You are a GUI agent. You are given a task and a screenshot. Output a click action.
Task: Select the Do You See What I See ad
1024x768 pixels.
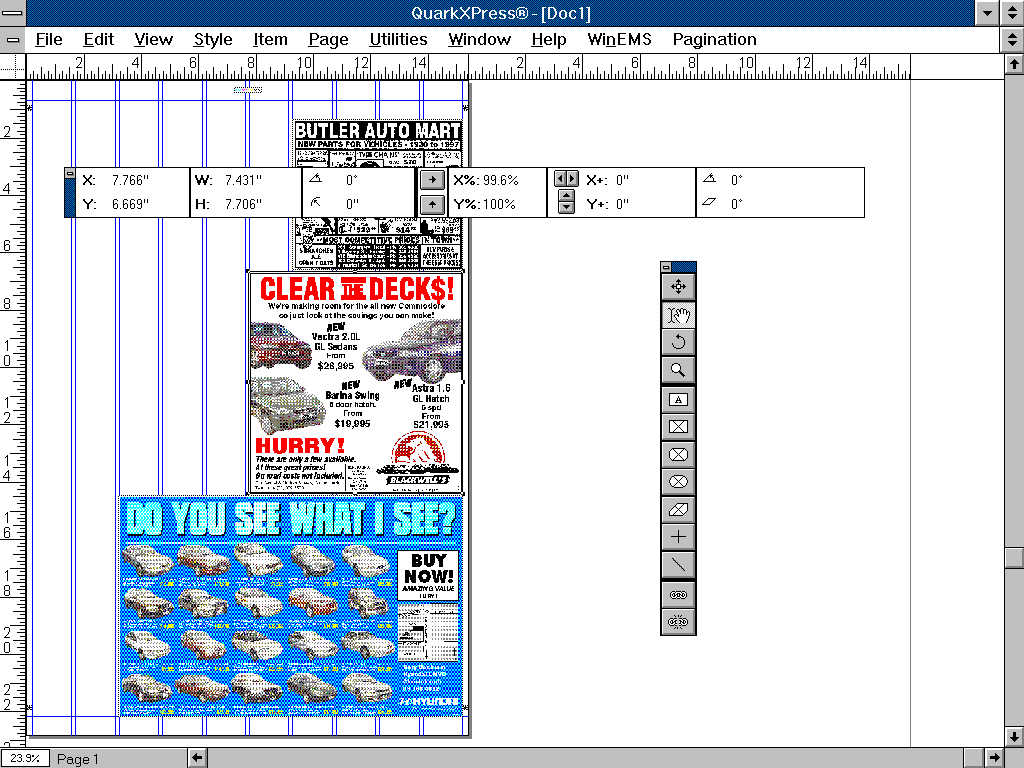click(x=291, y=606)
